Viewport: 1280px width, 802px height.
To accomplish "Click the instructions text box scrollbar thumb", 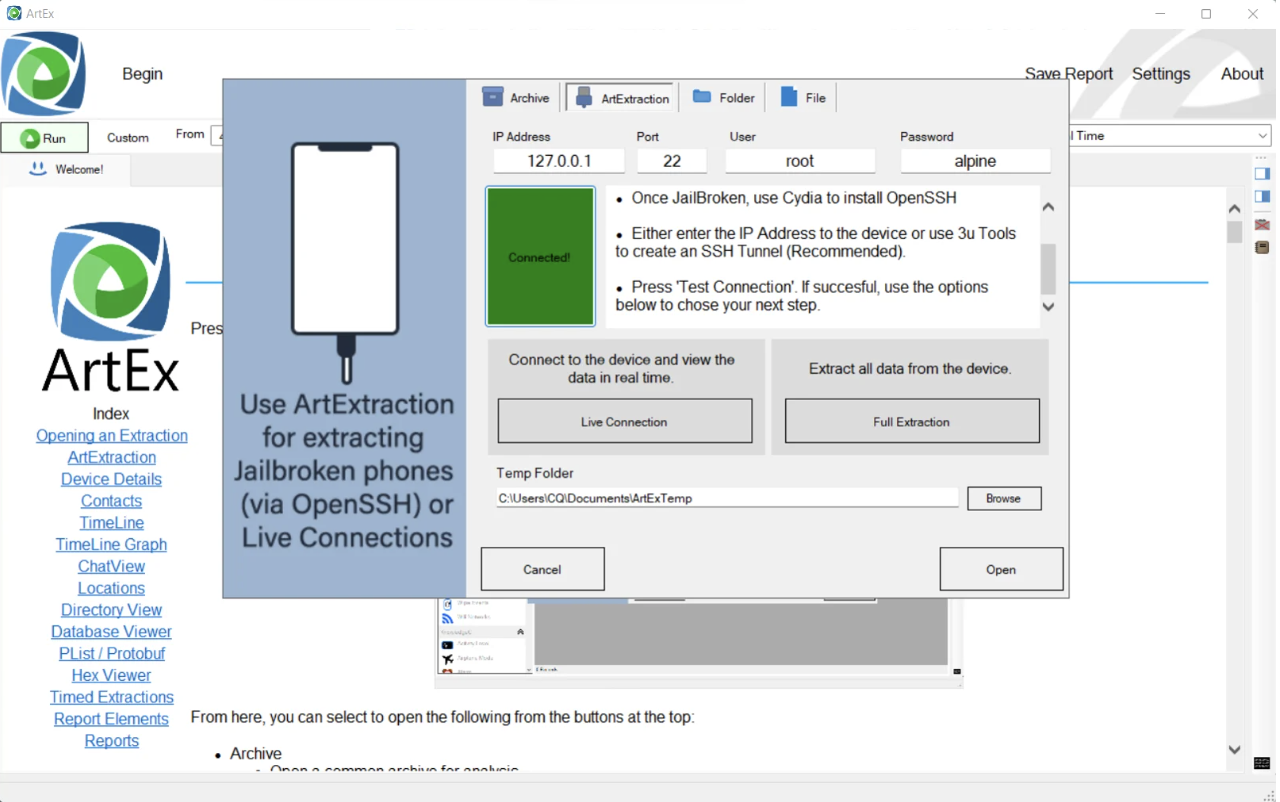I will (1048, 269).
